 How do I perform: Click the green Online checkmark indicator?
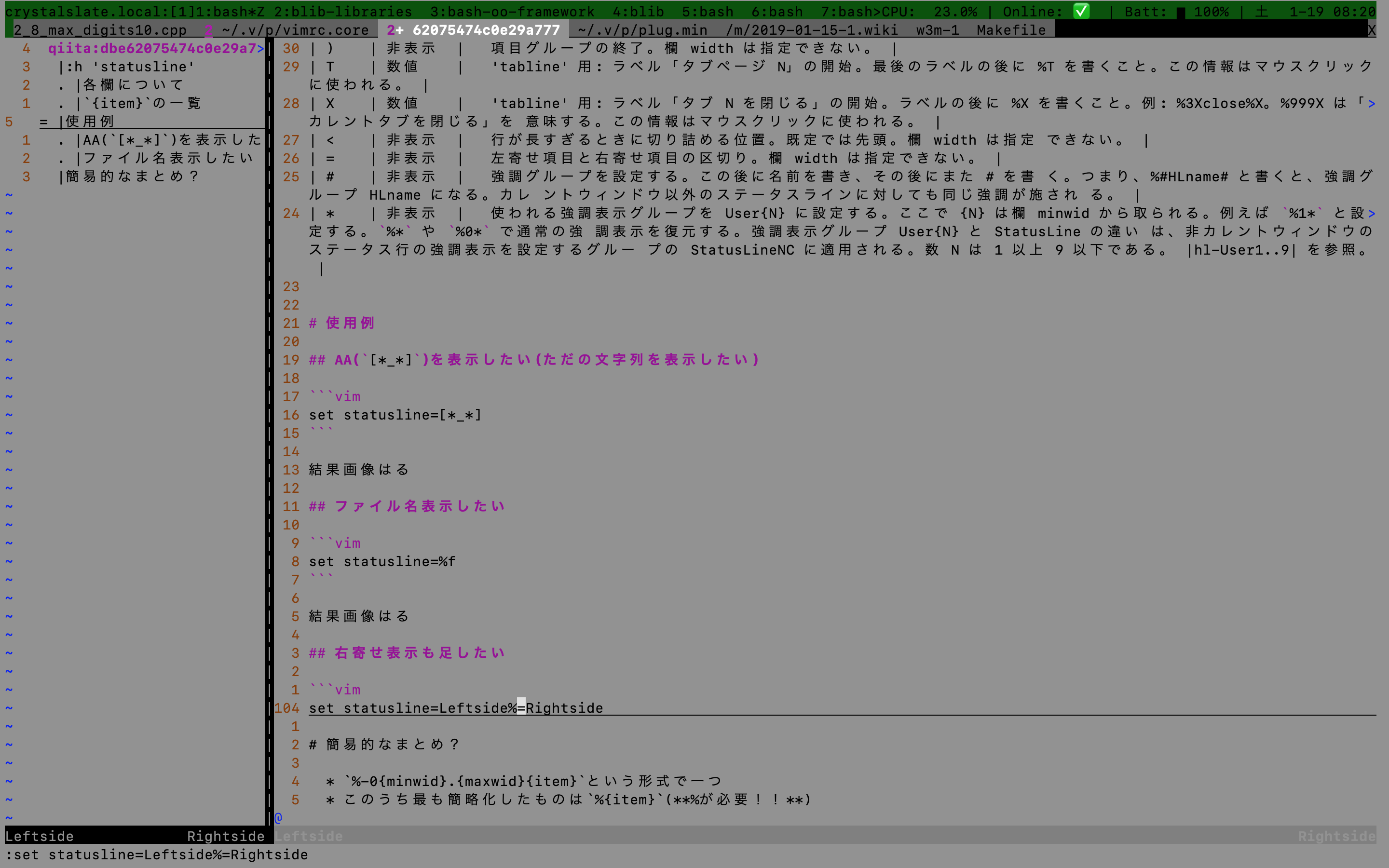(x=1082, y=10)
